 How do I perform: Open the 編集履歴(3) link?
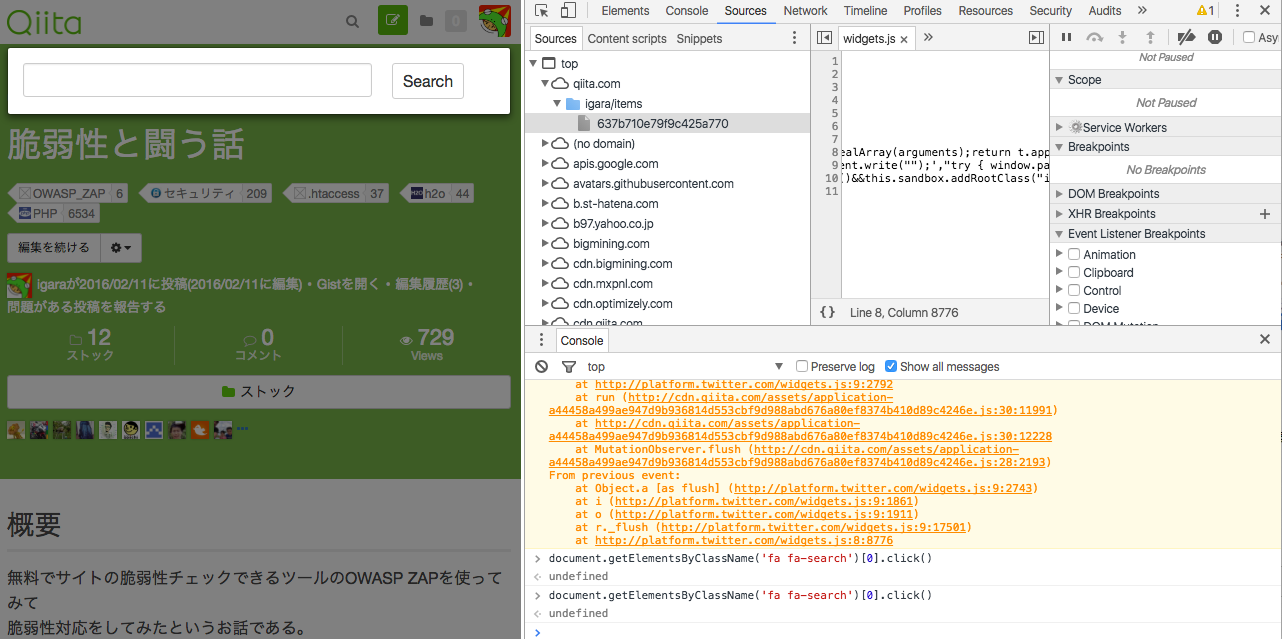click(x=429, y=285)
